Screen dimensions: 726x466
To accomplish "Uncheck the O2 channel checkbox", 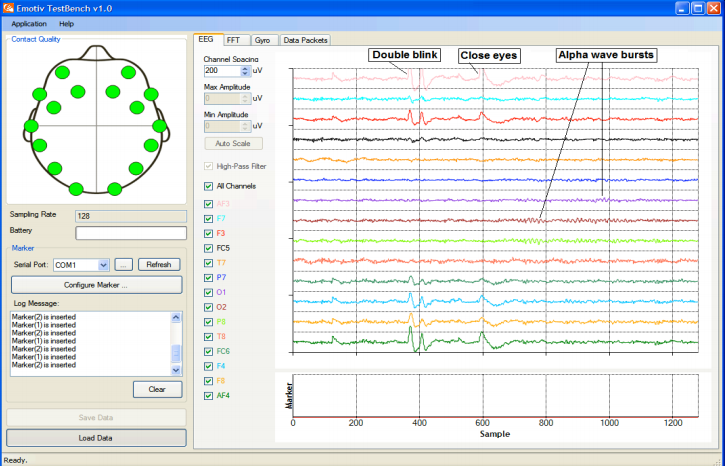I will [x=208, y=308].
